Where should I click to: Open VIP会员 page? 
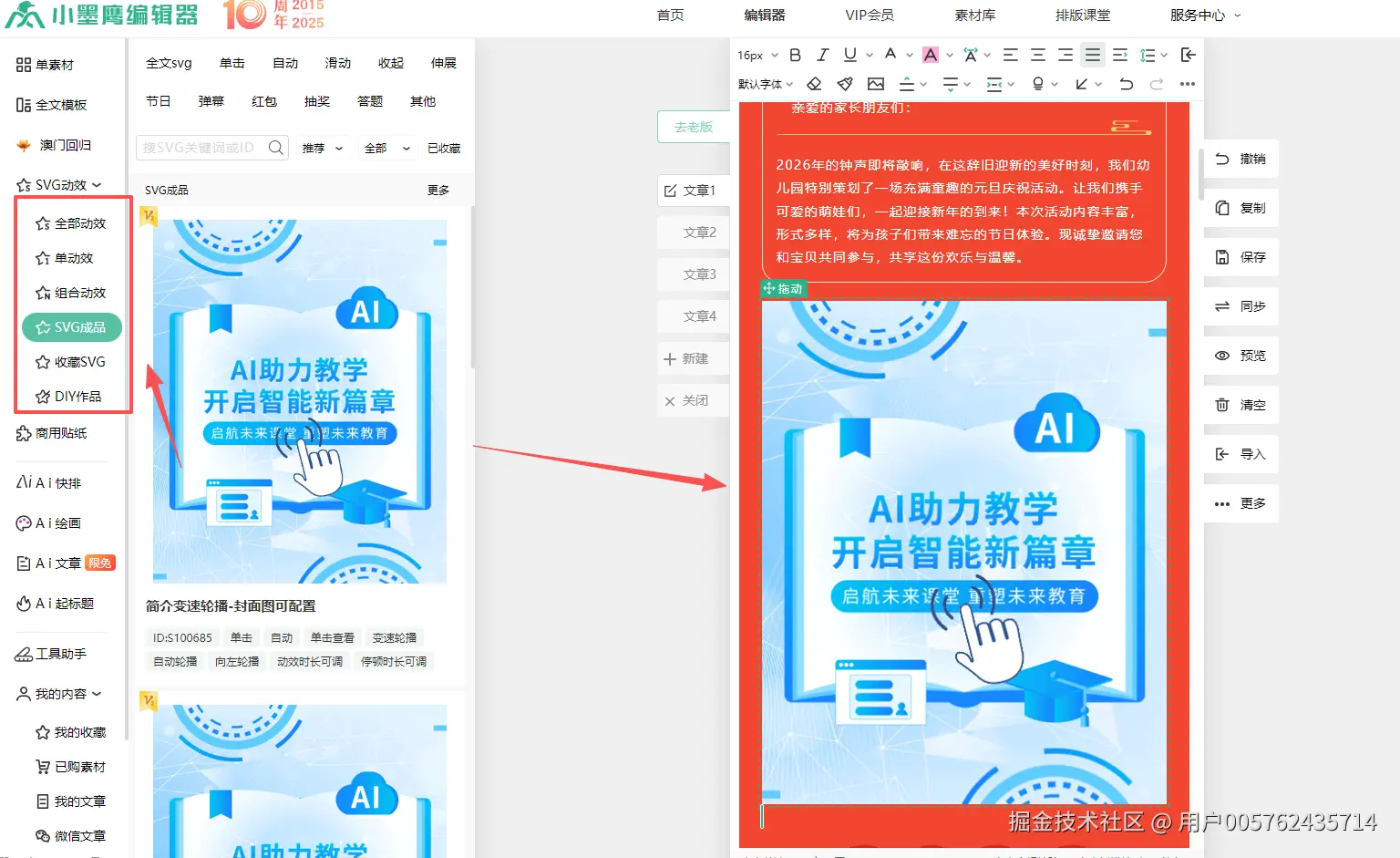(x=870, y=16)
